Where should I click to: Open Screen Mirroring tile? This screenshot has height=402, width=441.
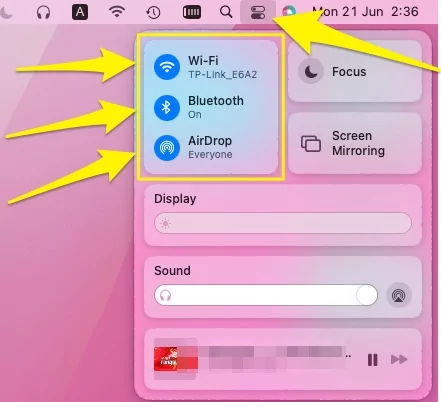(x=355, y=143)
